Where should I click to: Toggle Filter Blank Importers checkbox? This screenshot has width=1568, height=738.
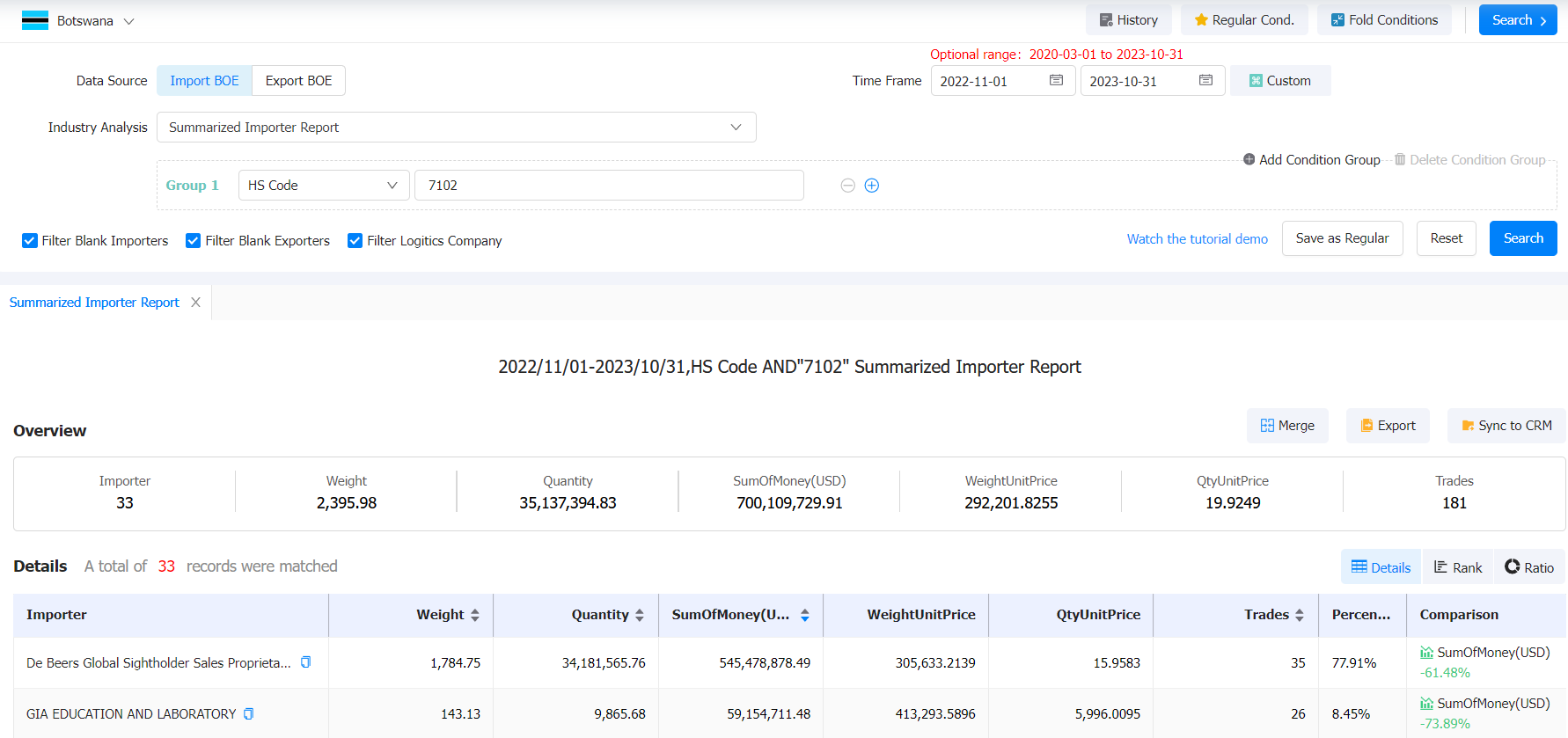(x=30, y=241)
